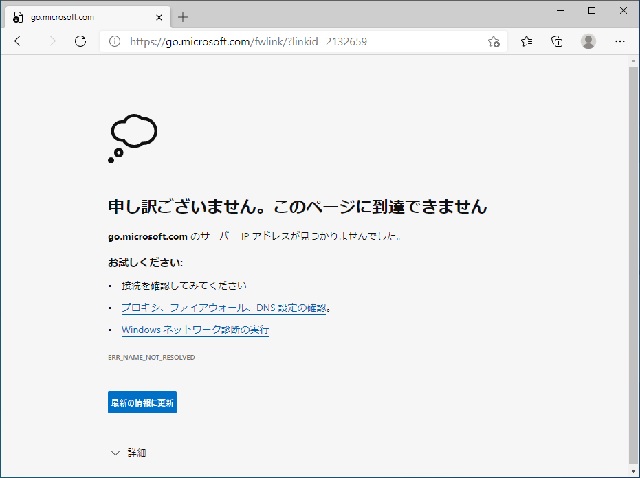Click the お試しください label

(x=145, y=262)
